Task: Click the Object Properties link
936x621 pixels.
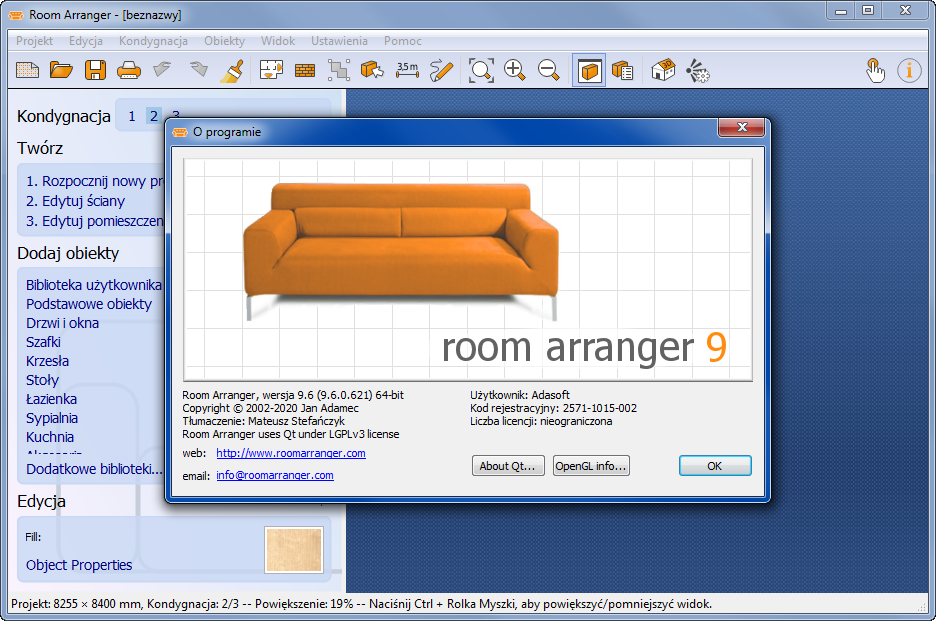Action: pos(79,565)
